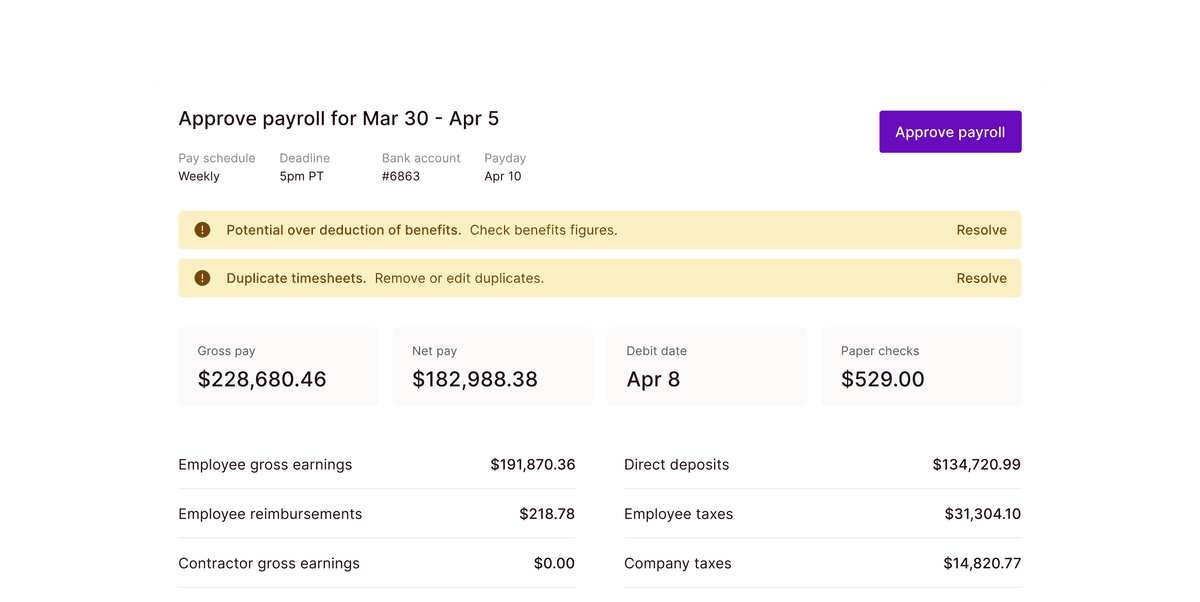
Task: Select the Weekly pay schedule label
Action: tap(216, 167)
